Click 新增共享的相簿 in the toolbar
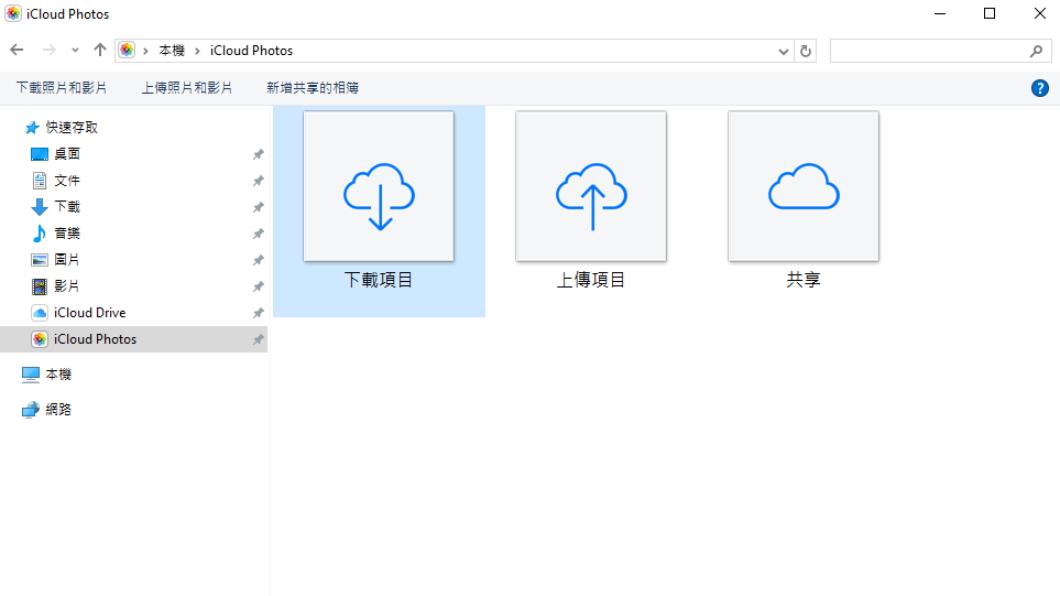 click(x=312, y=88)
